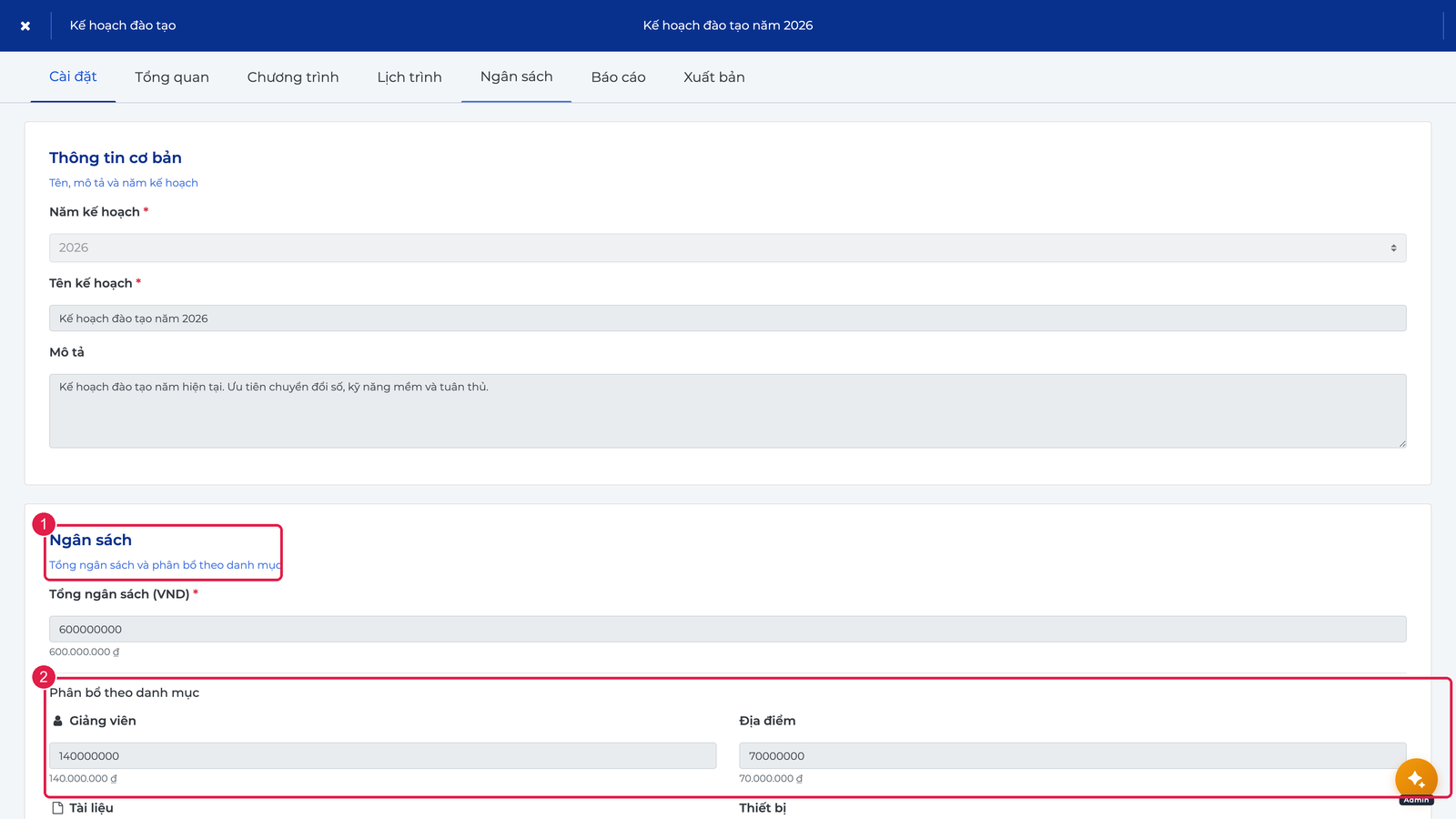1456x819 pixels.
Task: Open the Báo cáo tab
Action: click(x=619, y=77)
